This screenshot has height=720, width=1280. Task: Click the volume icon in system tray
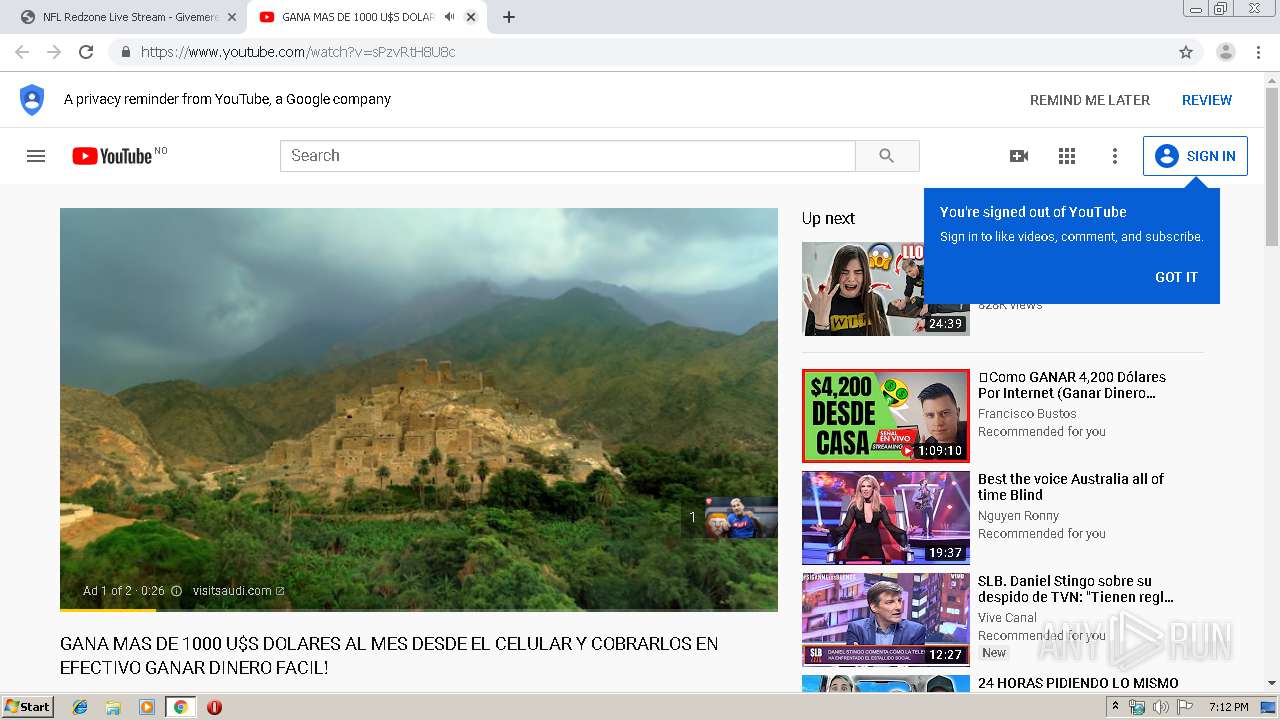pos(1160,707)
